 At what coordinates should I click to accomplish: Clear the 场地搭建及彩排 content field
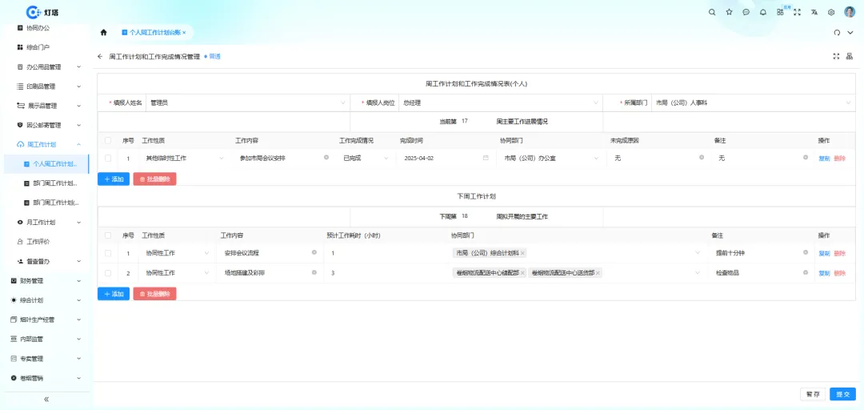pos(314,272)
